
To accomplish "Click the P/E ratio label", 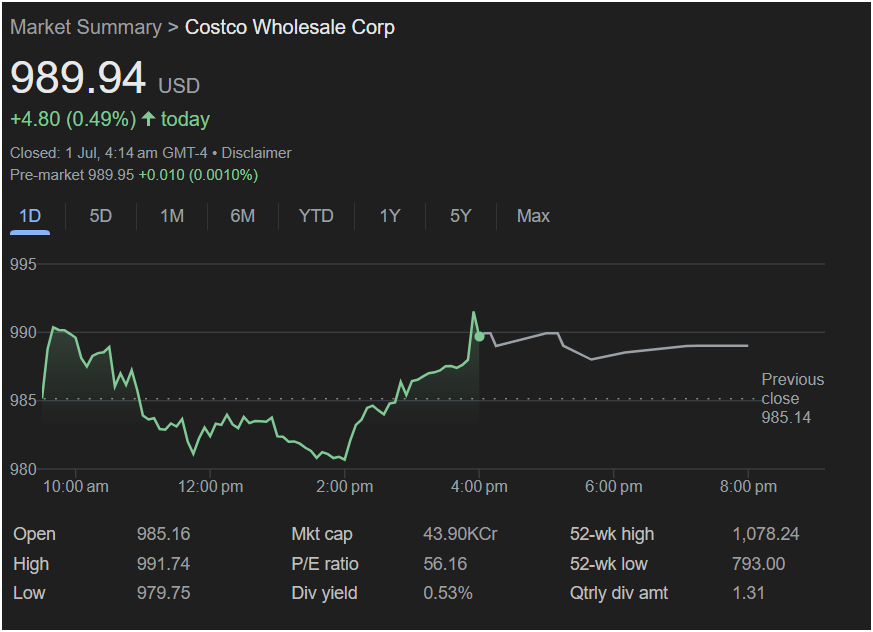I will pos(325,564).
